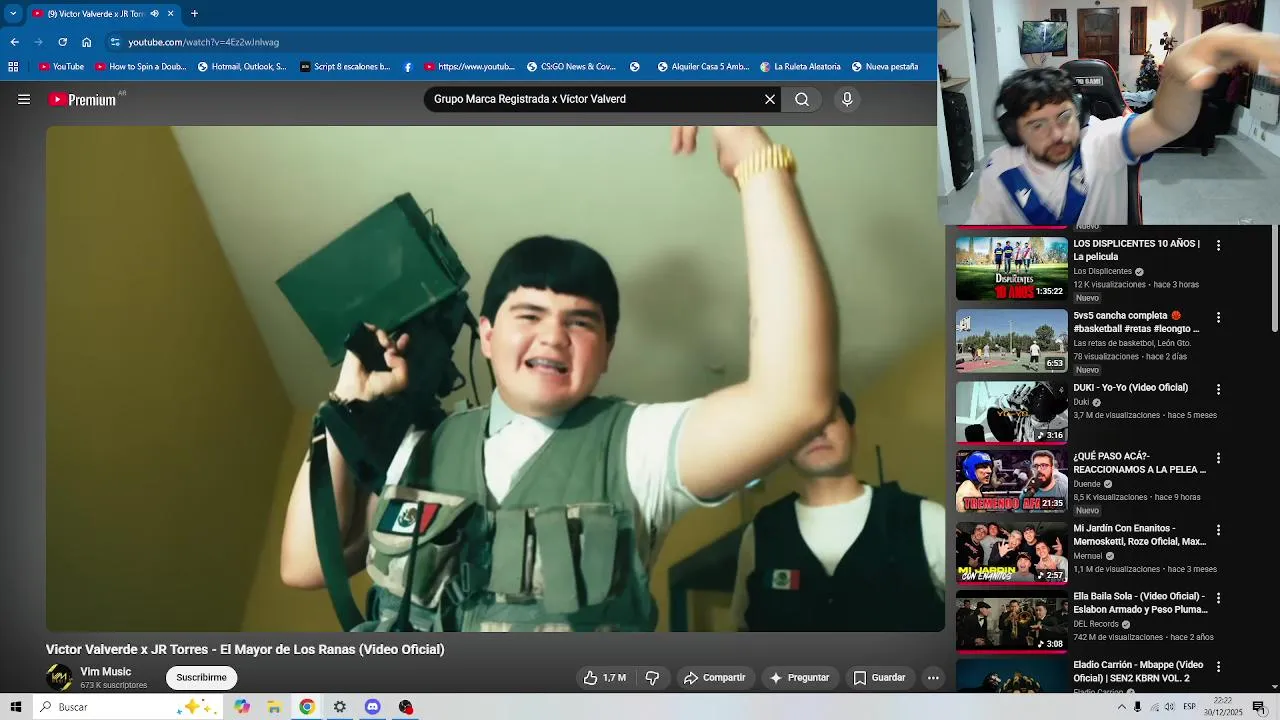
Task: Open the How to Spin a Doub... bookmark
Action: click(141, 67)
